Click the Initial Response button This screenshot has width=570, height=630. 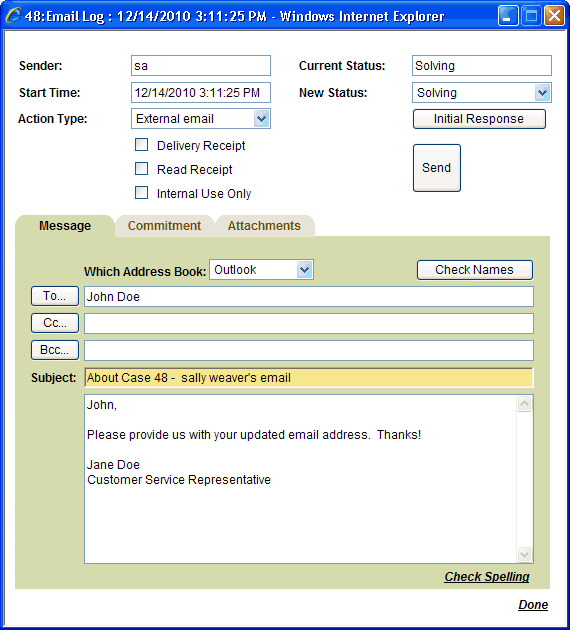click(479, 119)
